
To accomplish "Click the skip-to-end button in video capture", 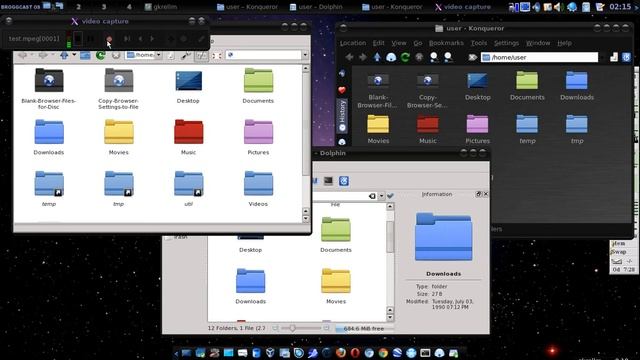I will click(127, 39).
